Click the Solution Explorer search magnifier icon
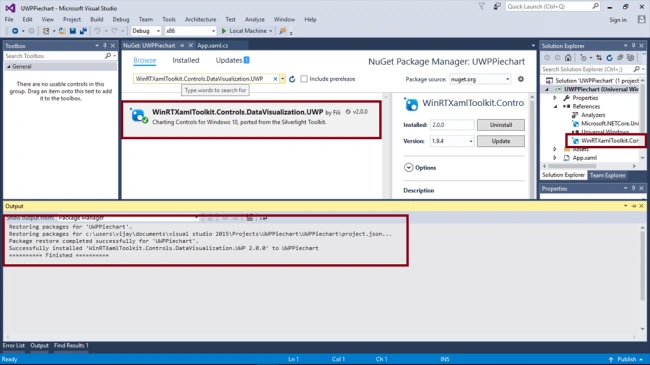650x365 pixels. [637, 69]
